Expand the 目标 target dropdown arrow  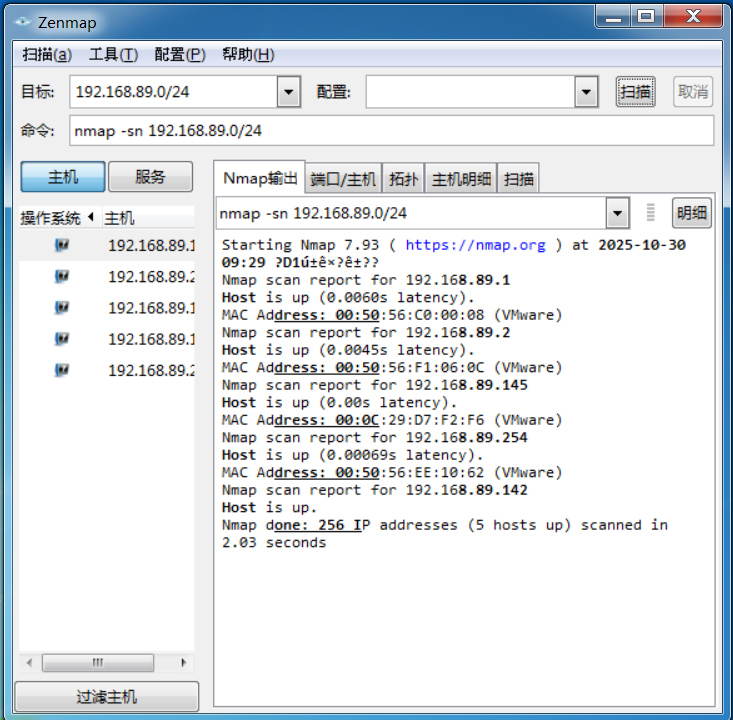coord(288,92)
